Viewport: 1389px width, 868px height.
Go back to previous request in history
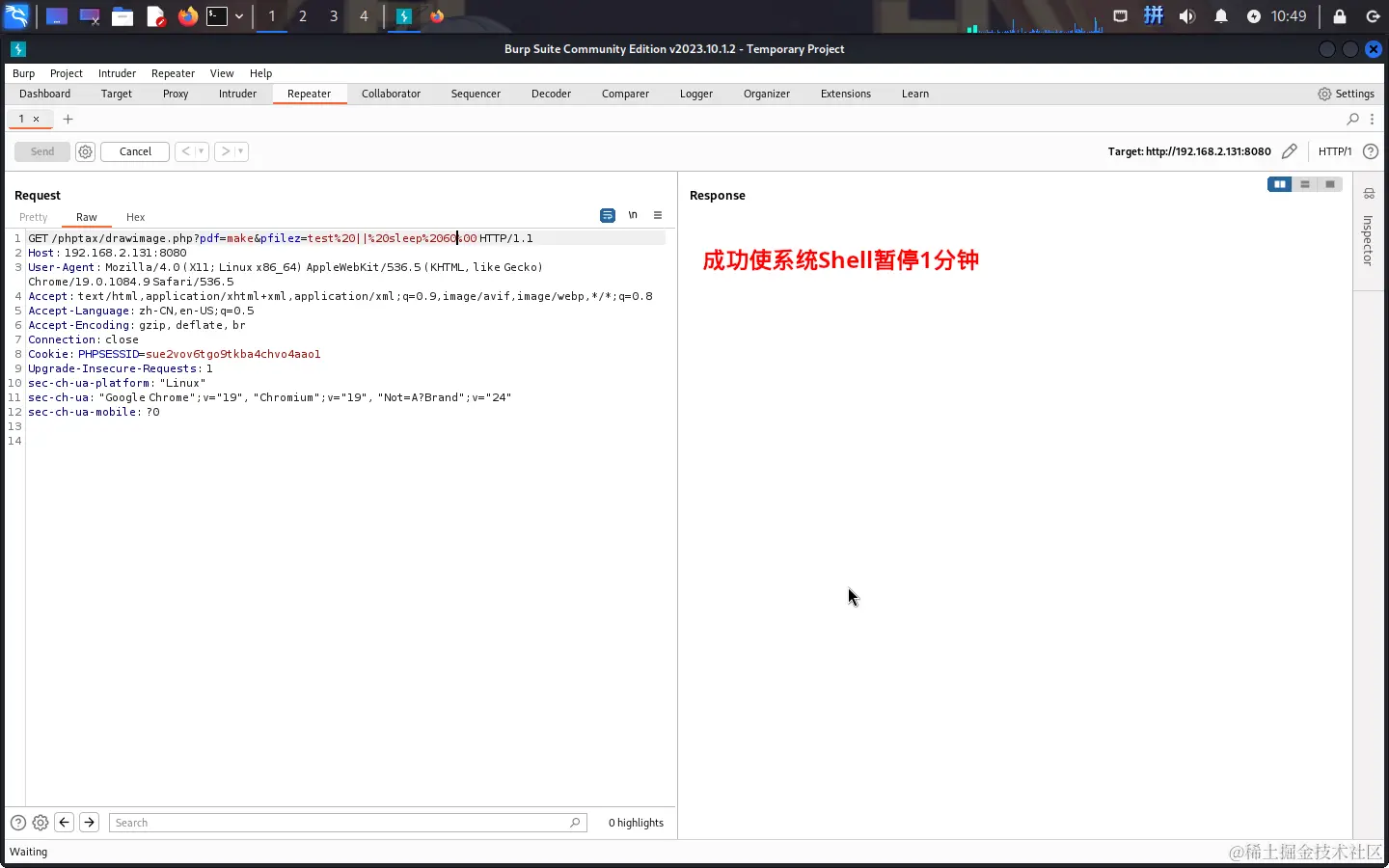(186, 151)
